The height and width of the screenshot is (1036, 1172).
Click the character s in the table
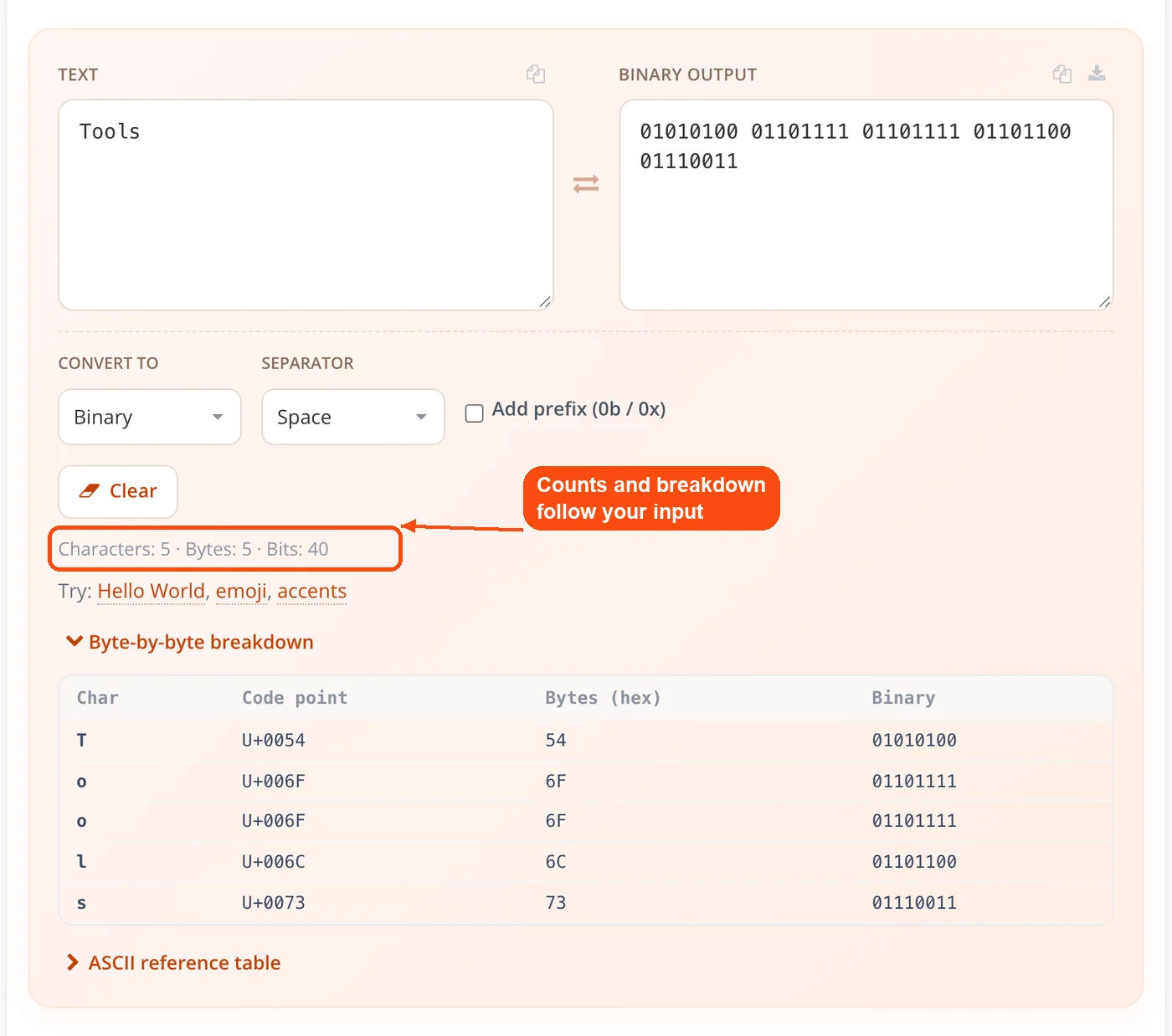tap(81, 903)
